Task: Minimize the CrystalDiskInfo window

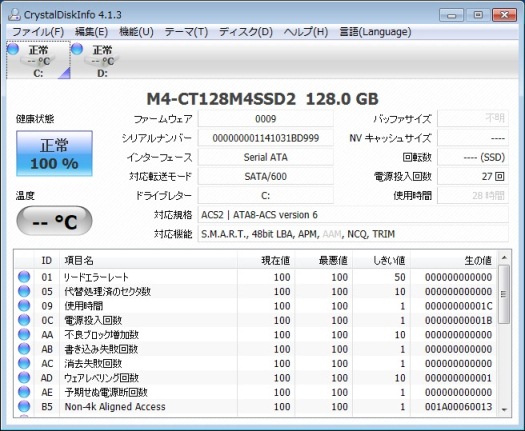Action: 451,15
